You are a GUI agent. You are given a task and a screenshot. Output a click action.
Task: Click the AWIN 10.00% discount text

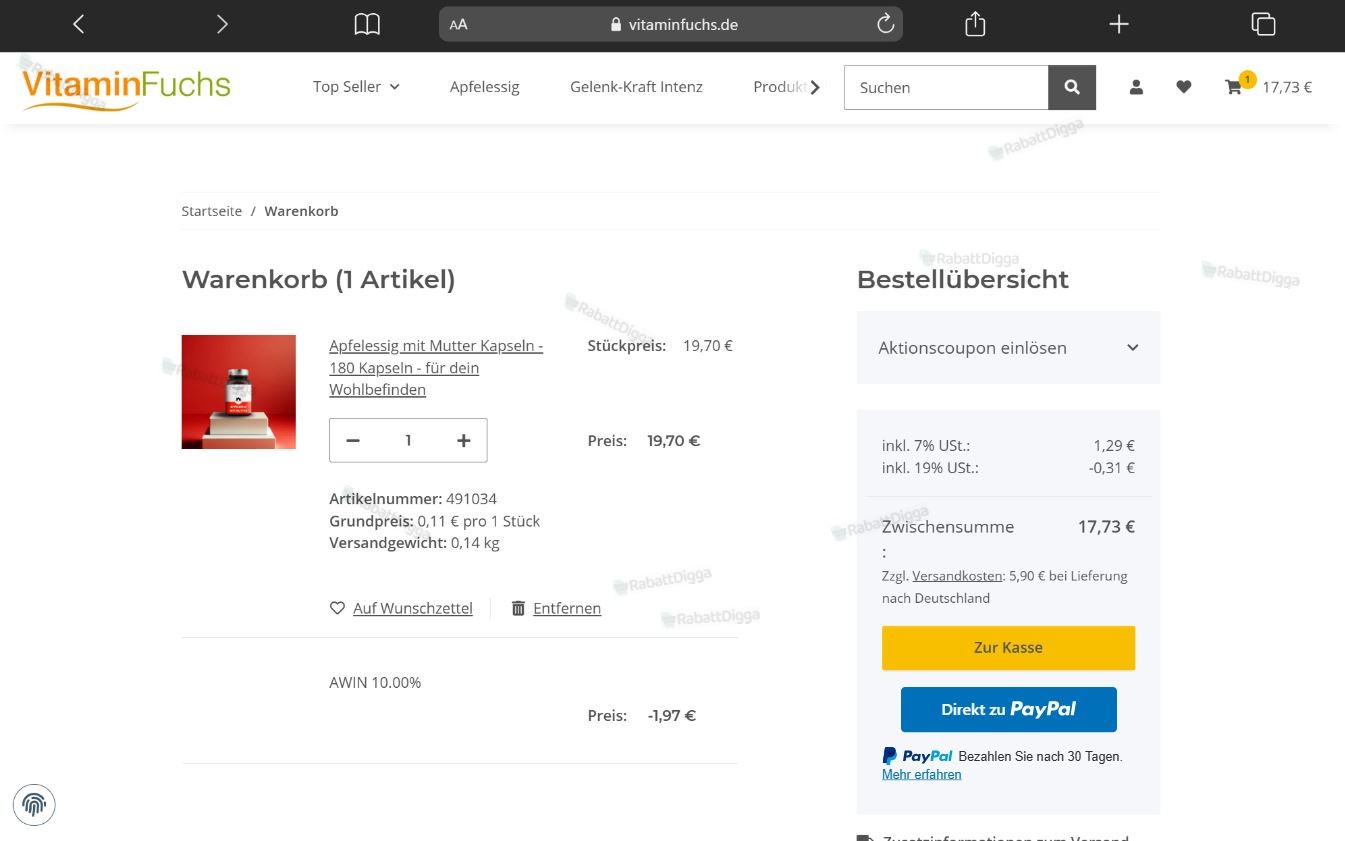(375, 682)
